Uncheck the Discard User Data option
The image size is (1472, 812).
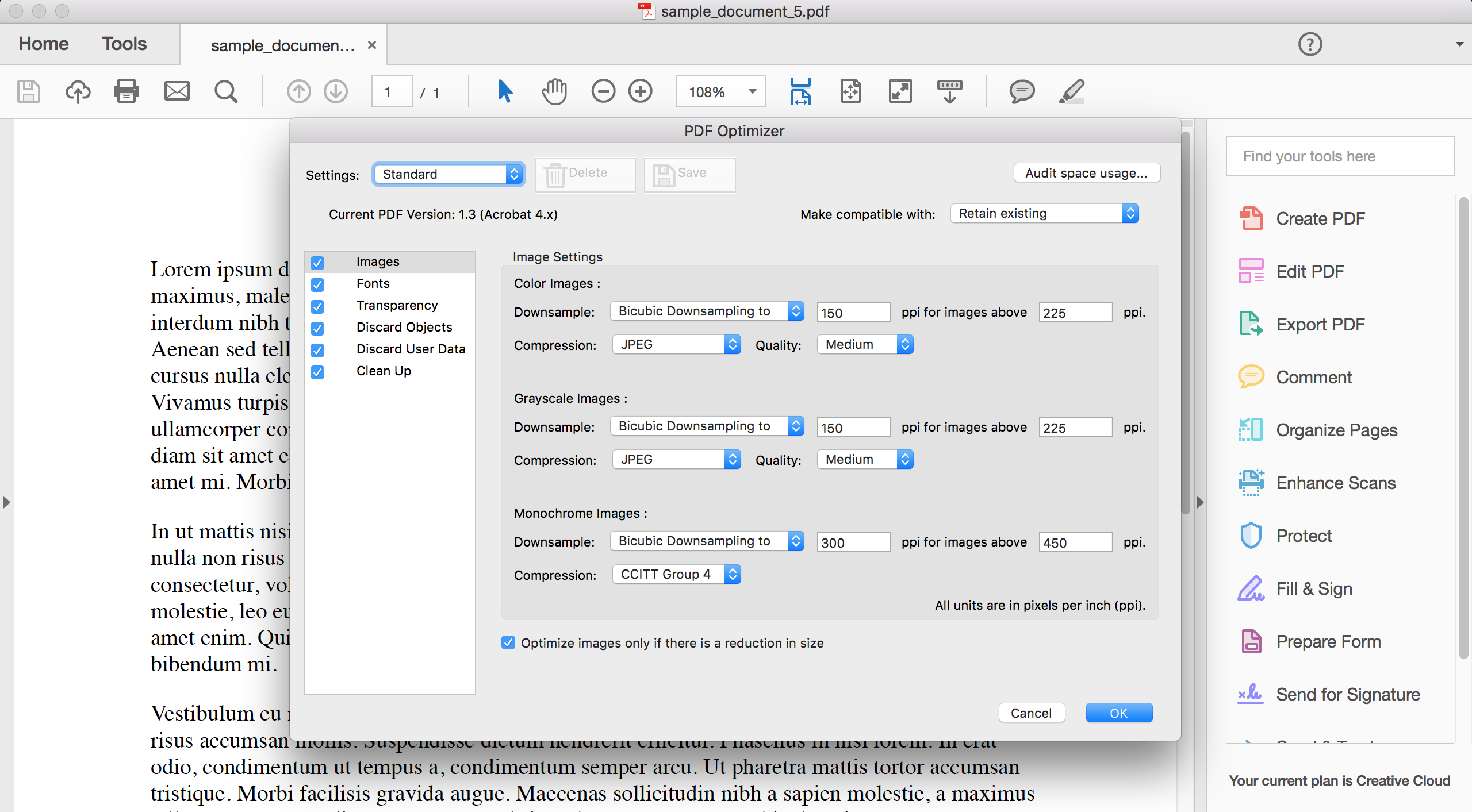(x=317, y=350)
